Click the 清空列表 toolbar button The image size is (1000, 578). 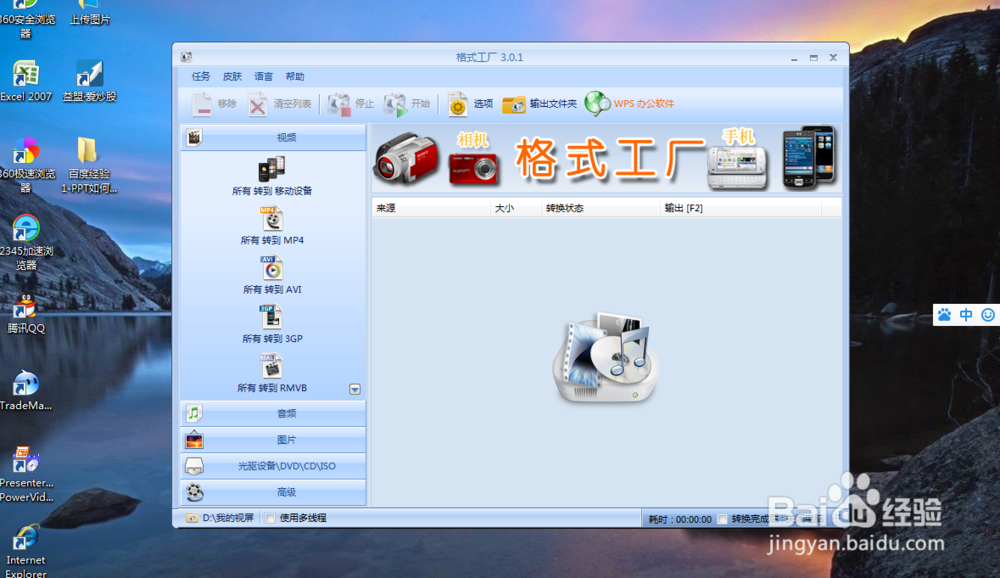click(280, 104)
